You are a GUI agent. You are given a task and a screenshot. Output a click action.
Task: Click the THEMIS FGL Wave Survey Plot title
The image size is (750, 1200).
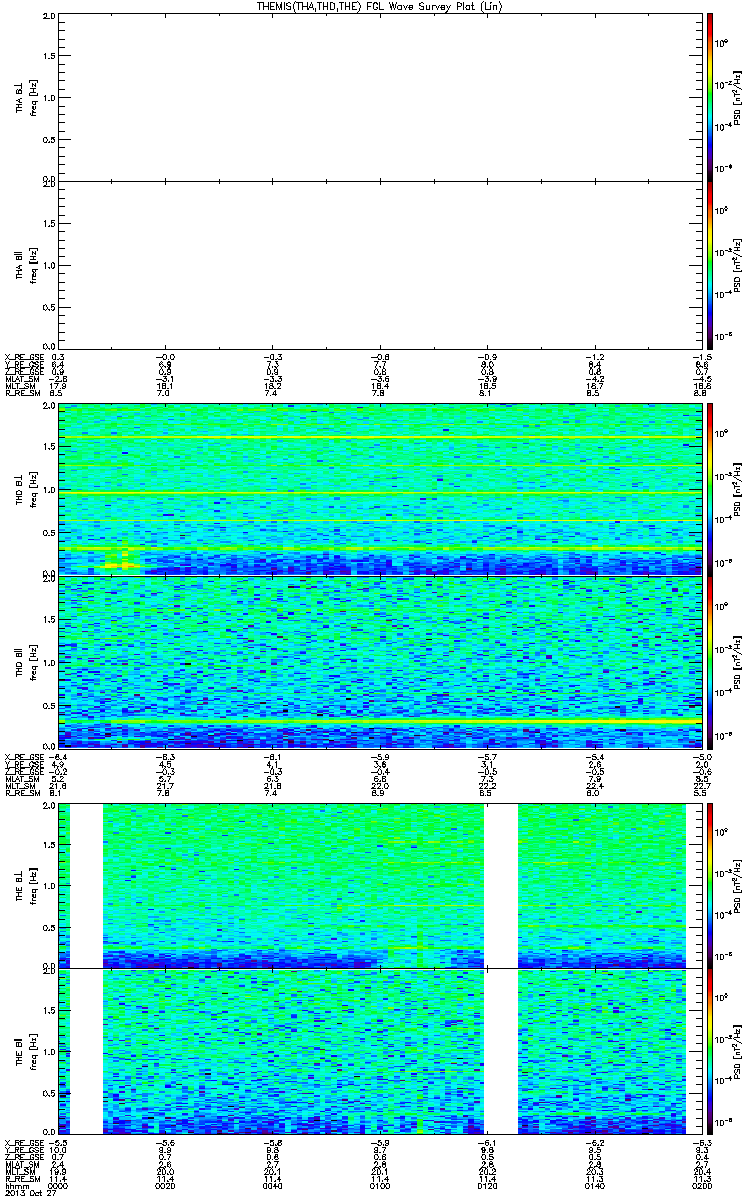[382, 6]
